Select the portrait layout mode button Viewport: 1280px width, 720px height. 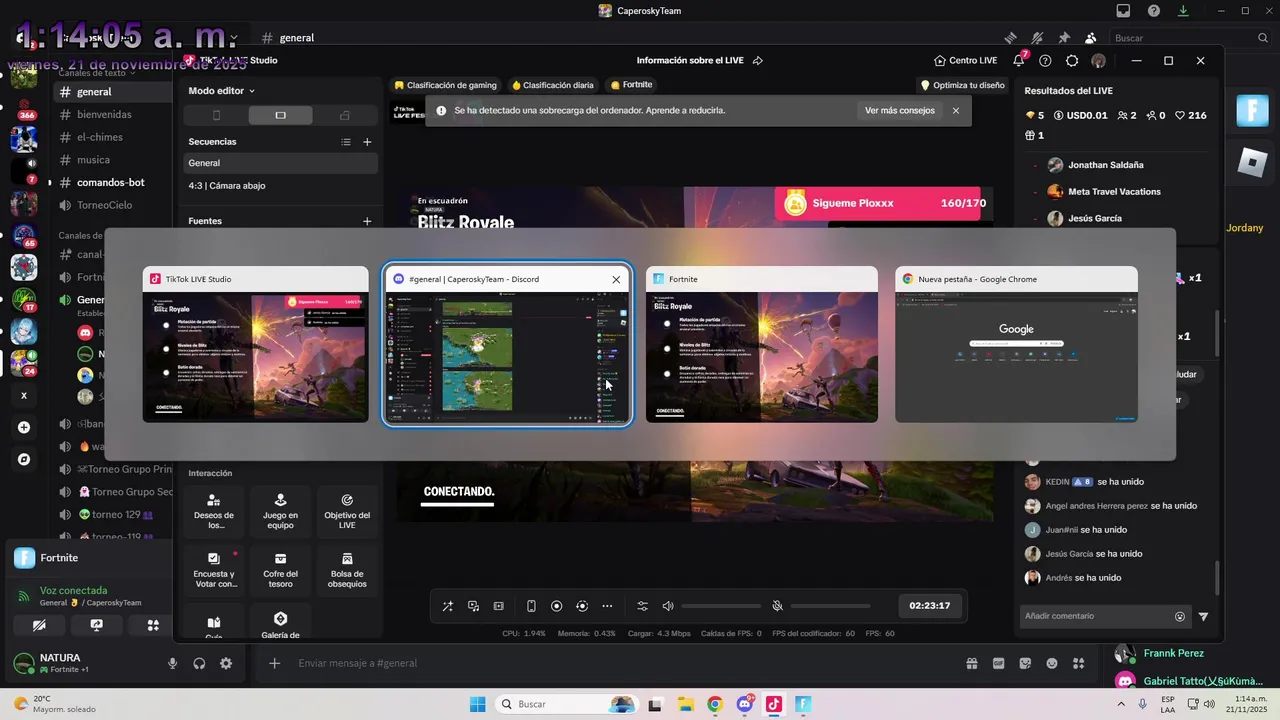[x=217, y=116]
